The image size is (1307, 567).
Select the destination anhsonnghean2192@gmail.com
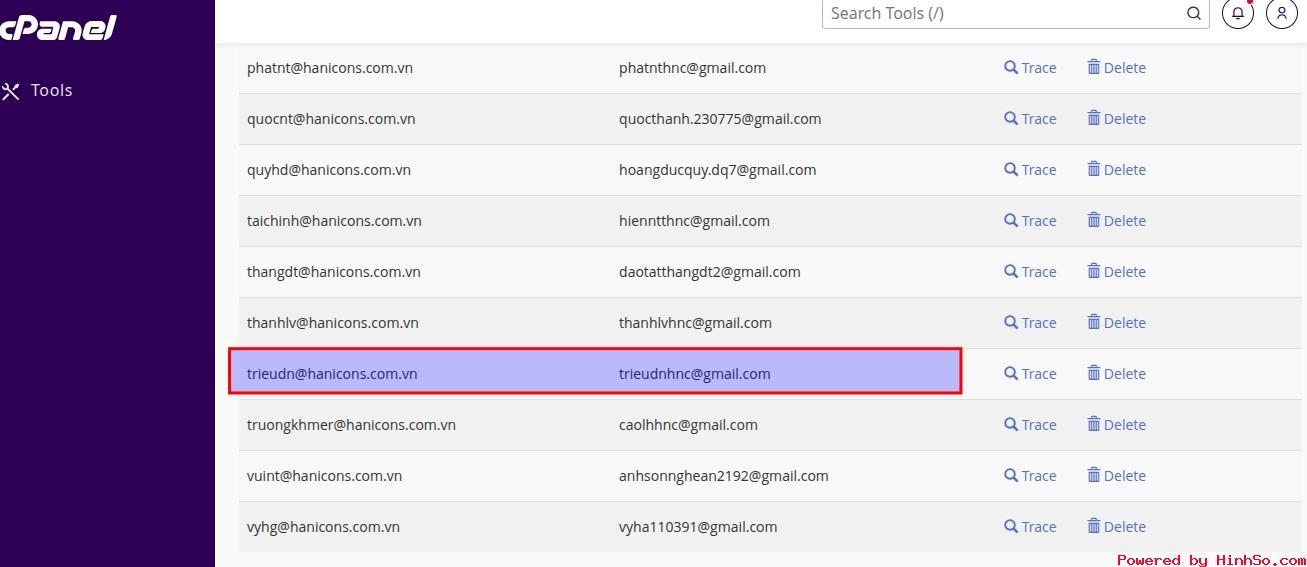pyautogui.click(x=724, y=476)
